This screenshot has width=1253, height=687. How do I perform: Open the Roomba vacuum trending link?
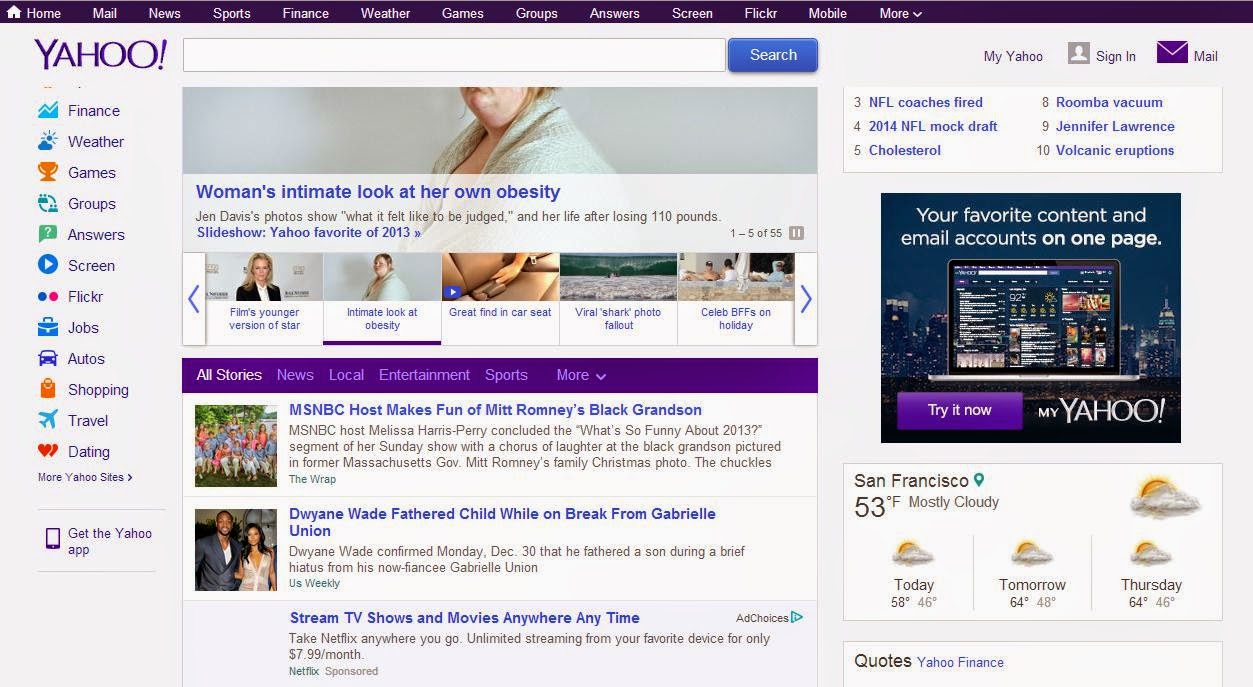pyautogui.click(x=1109, y=102)
